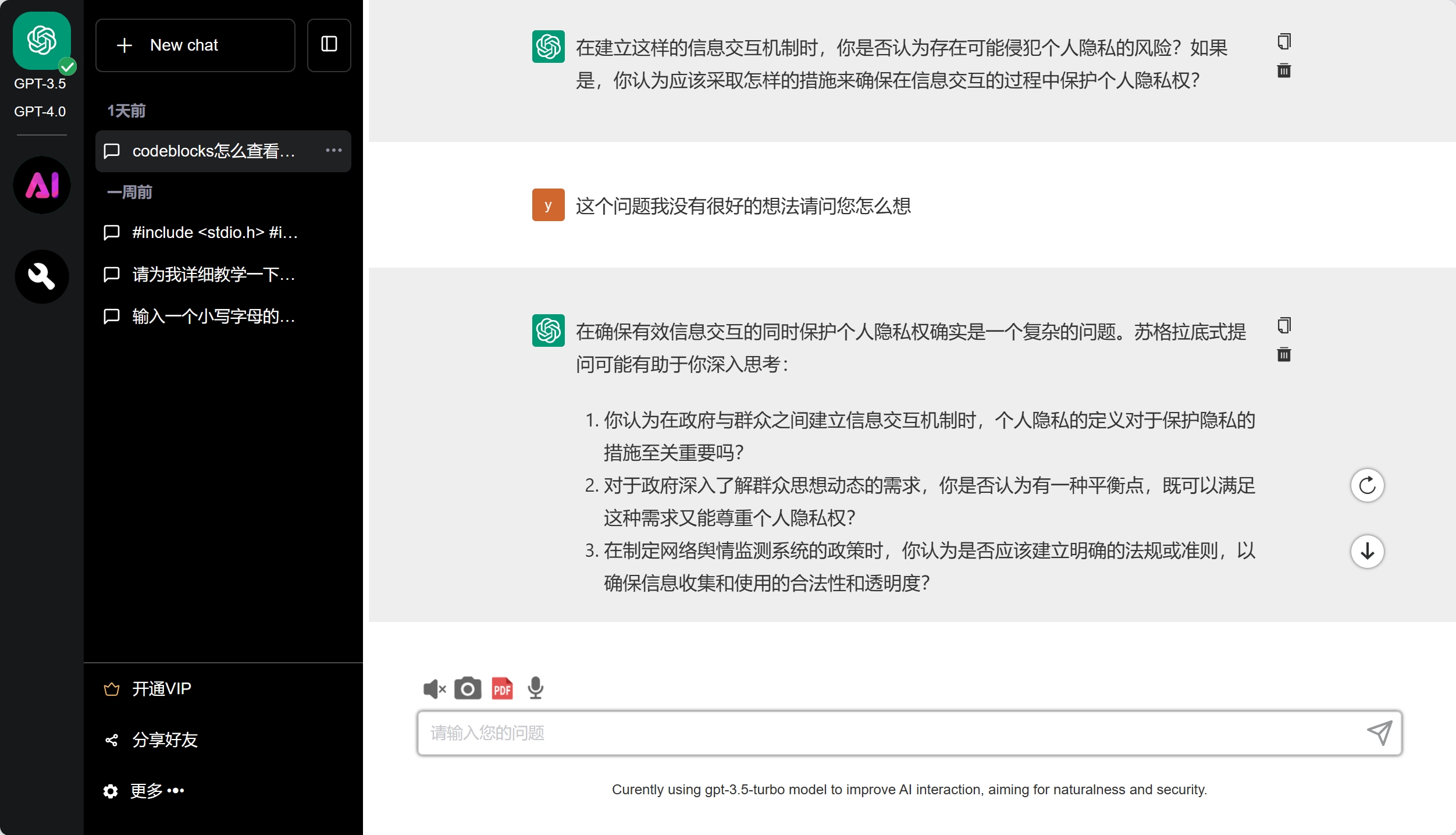1456x835 pixels.
Task: Start a New chat
Action: click(195, 45)
